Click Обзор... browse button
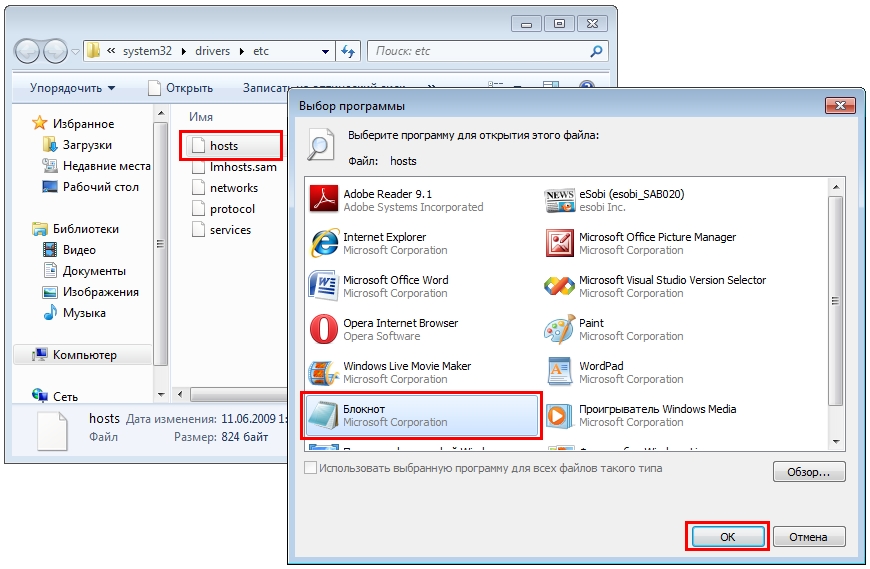Viewport: 870px width, 569px height. click(809, 472)
